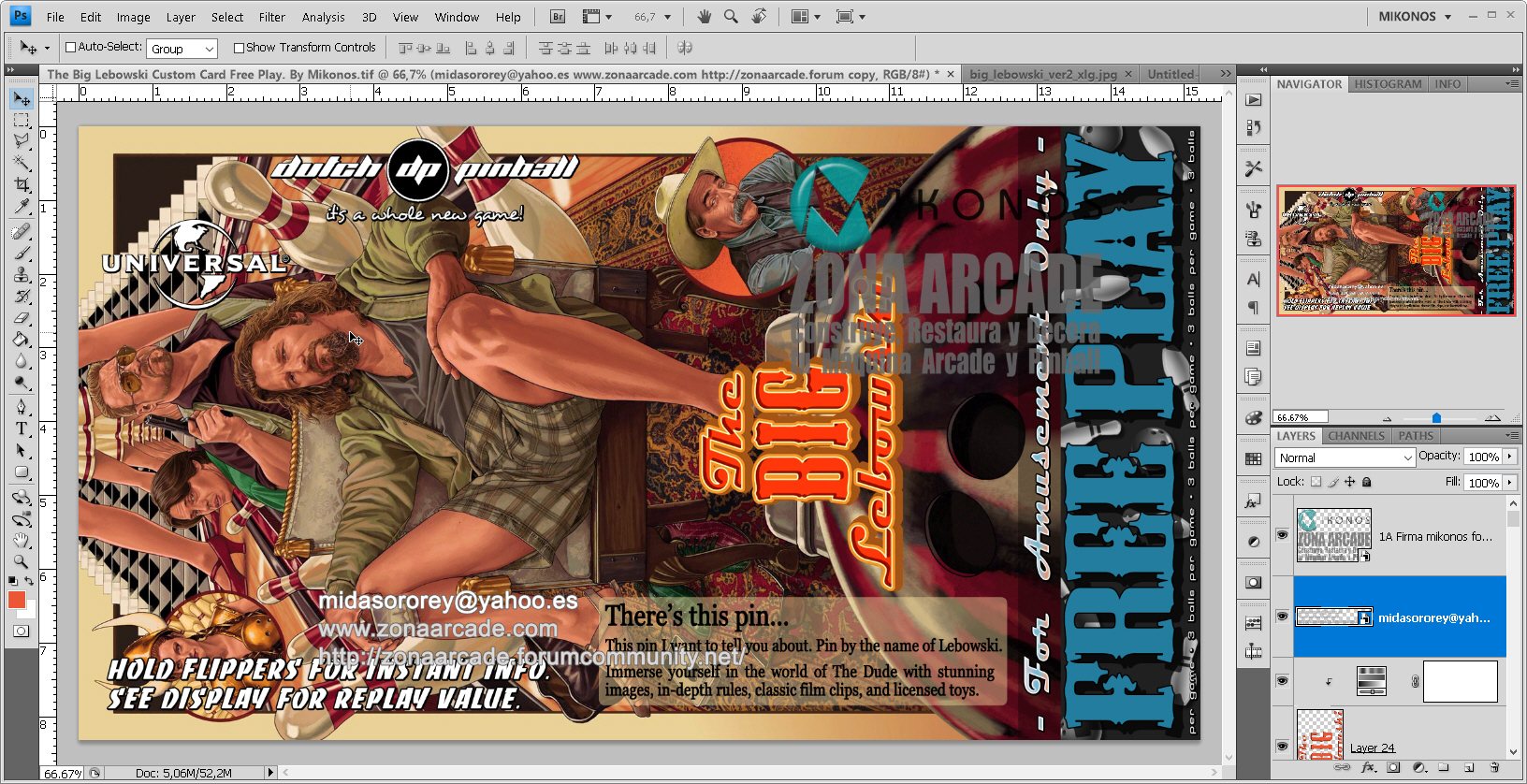This screenshot has height=784, width=1527.
Task: Switch to the Histogram tab
Action: 1388,84
